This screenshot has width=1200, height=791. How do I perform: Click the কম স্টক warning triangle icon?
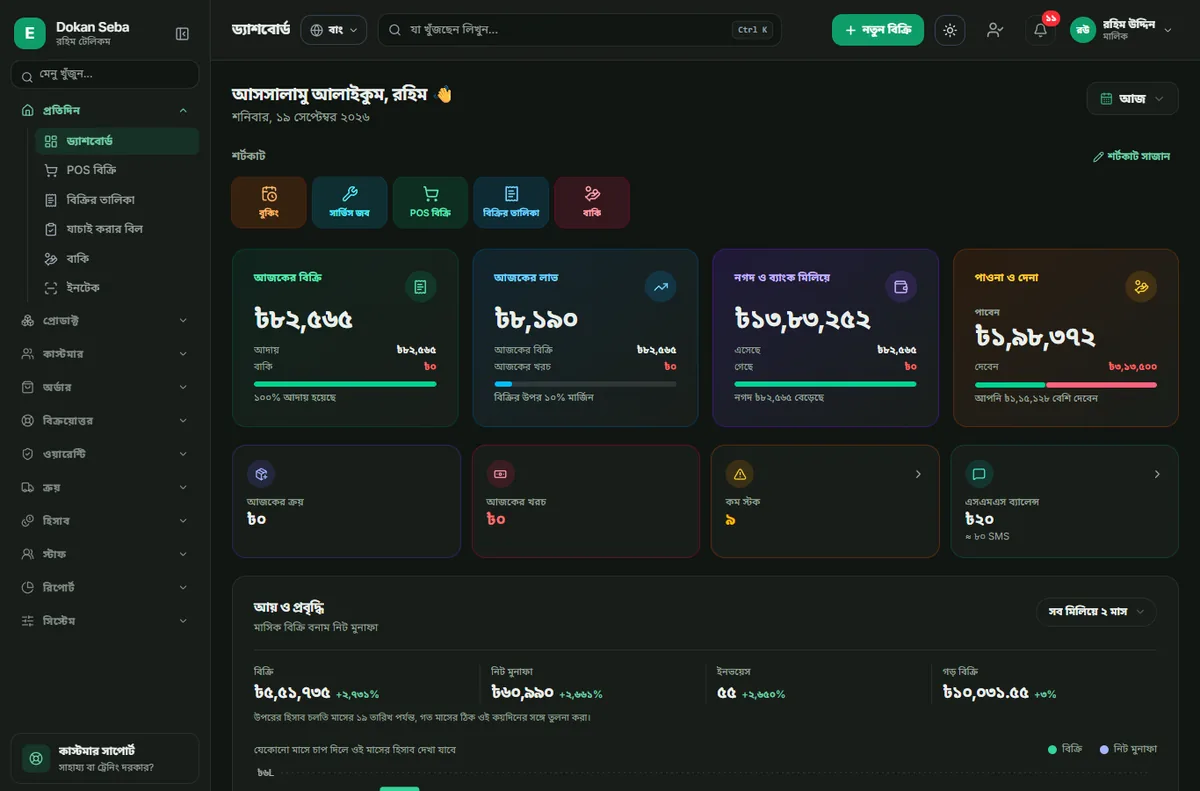pyautogui.click(x=740, y=473)
